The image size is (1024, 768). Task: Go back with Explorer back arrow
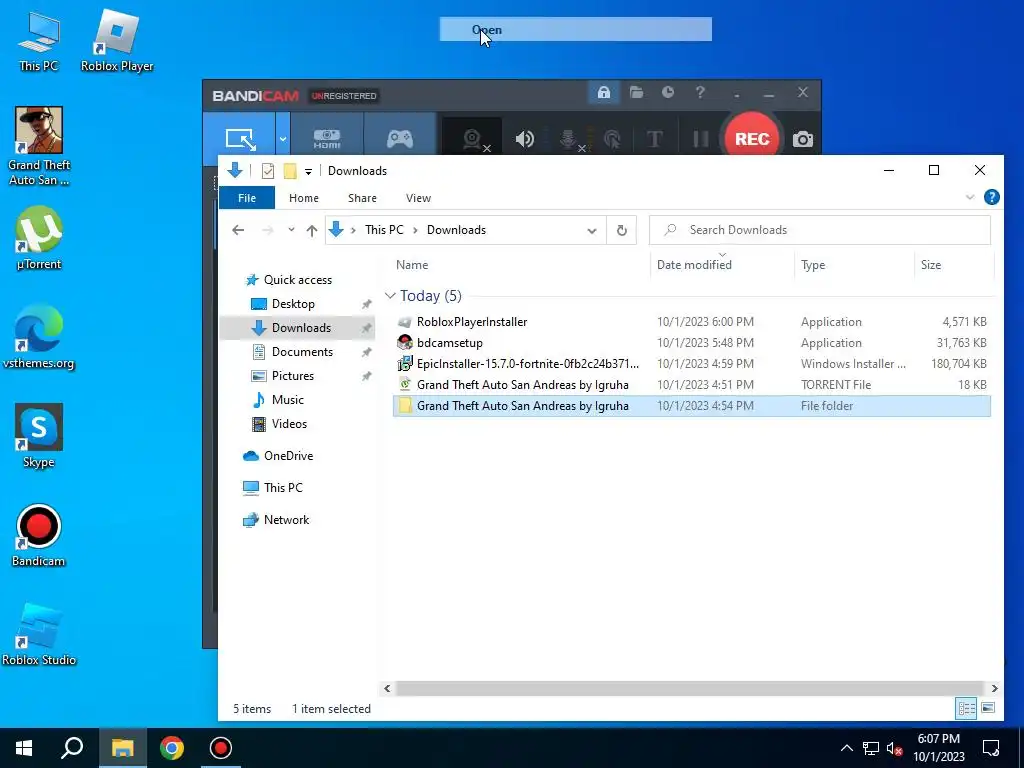pyautogui.click(x=238, y=230)
